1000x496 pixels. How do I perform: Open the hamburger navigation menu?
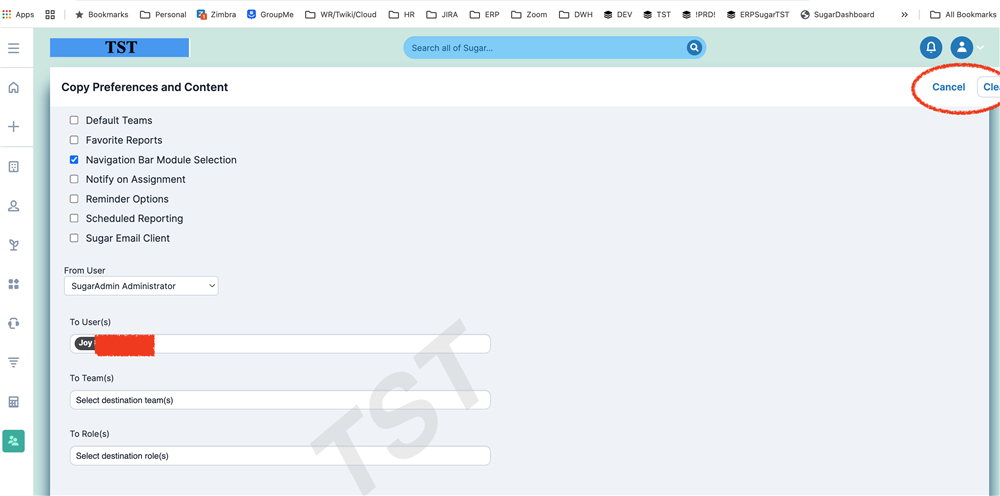(x=14, y=48)
